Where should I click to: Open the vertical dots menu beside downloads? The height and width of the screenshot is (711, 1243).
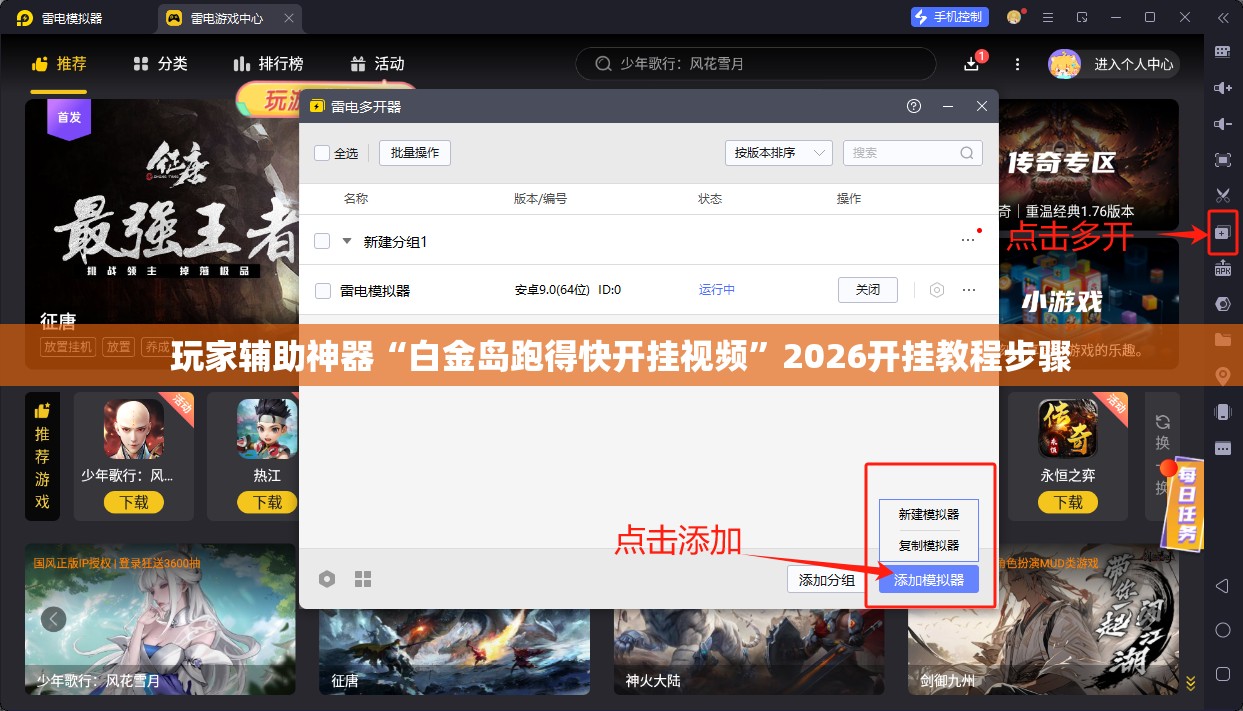[1018, 64]
